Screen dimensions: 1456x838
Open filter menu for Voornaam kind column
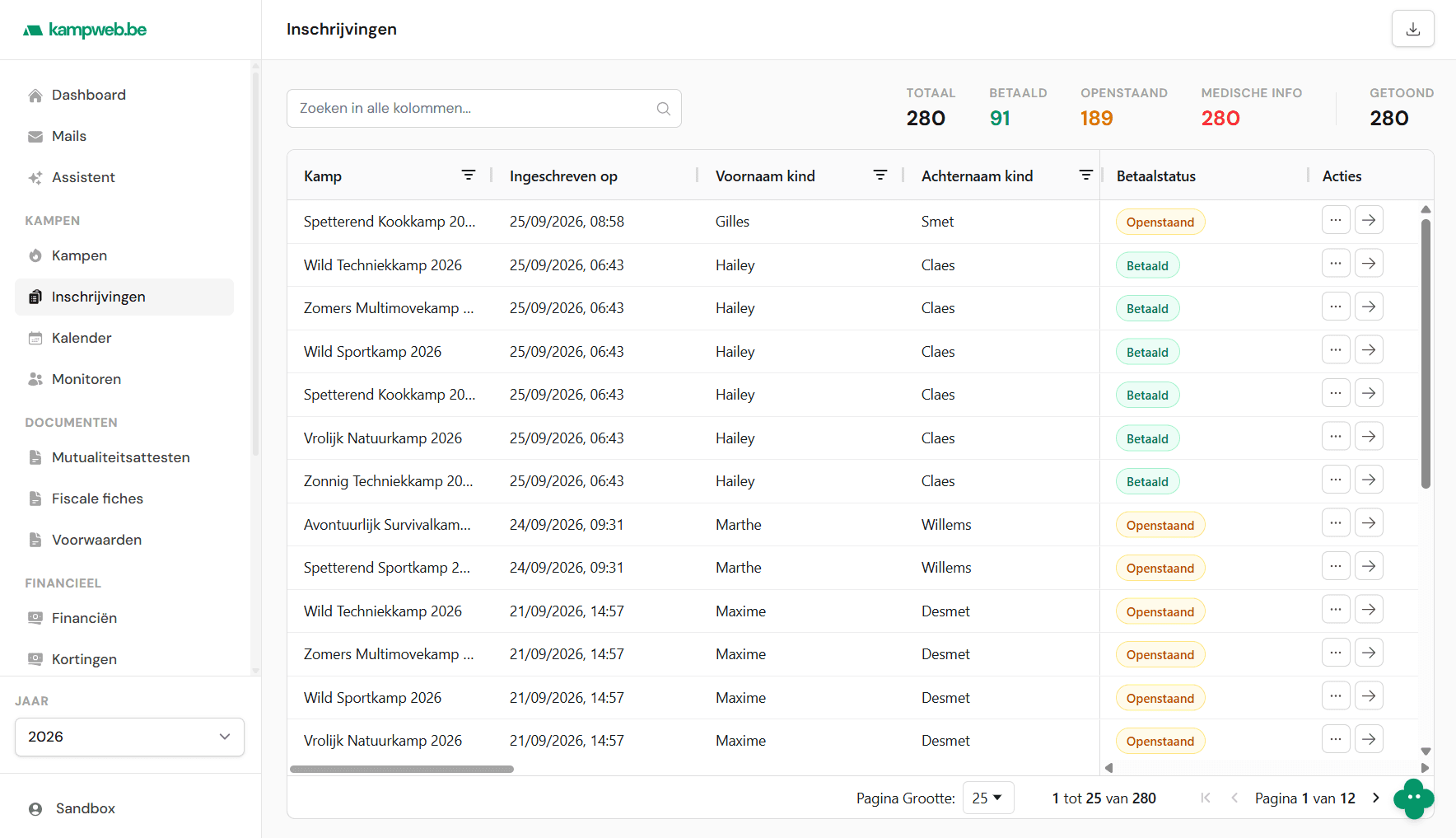pos(880,176)
